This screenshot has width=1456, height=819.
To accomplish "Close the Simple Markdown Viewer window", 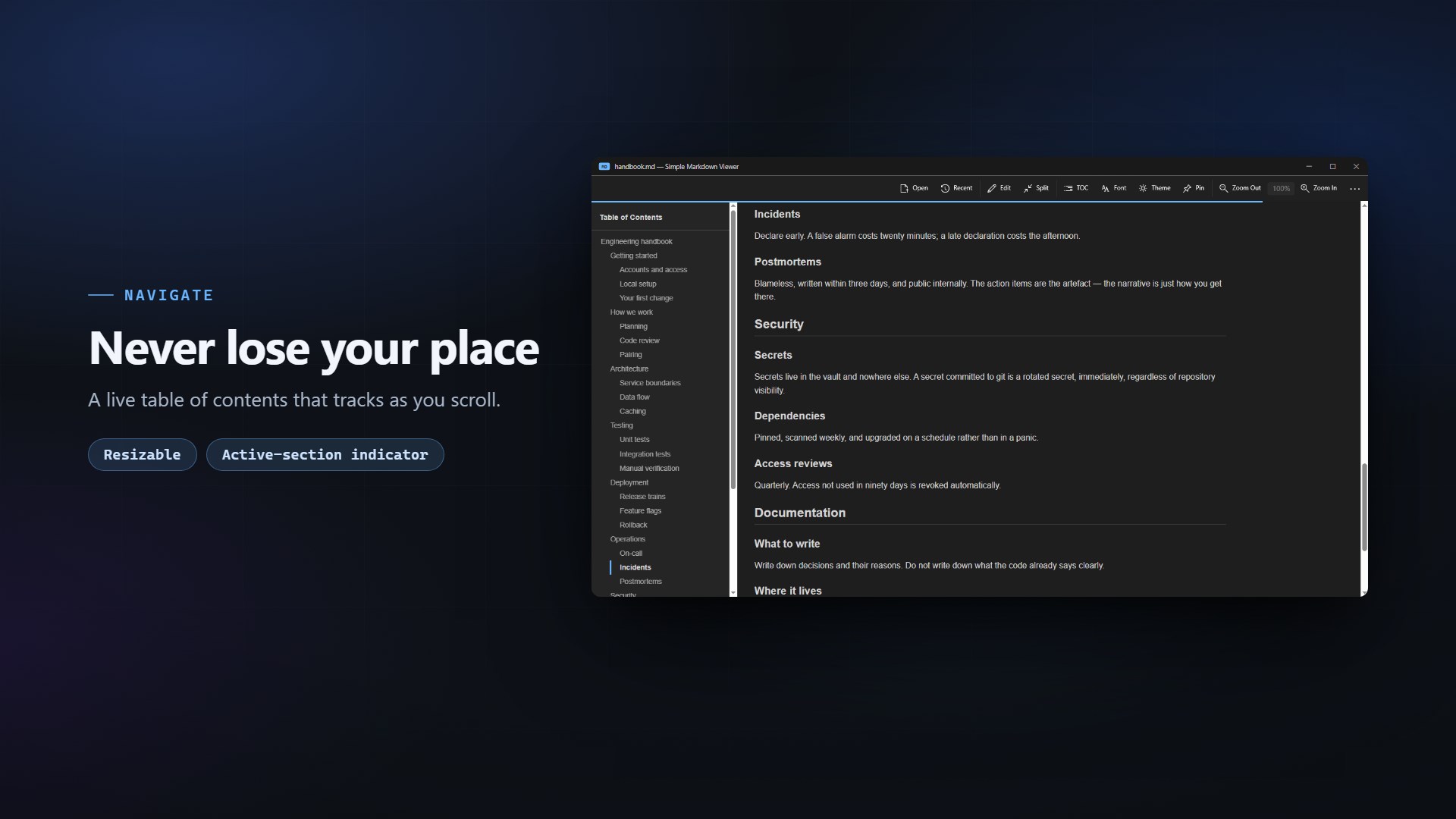I will [1356, 167].
